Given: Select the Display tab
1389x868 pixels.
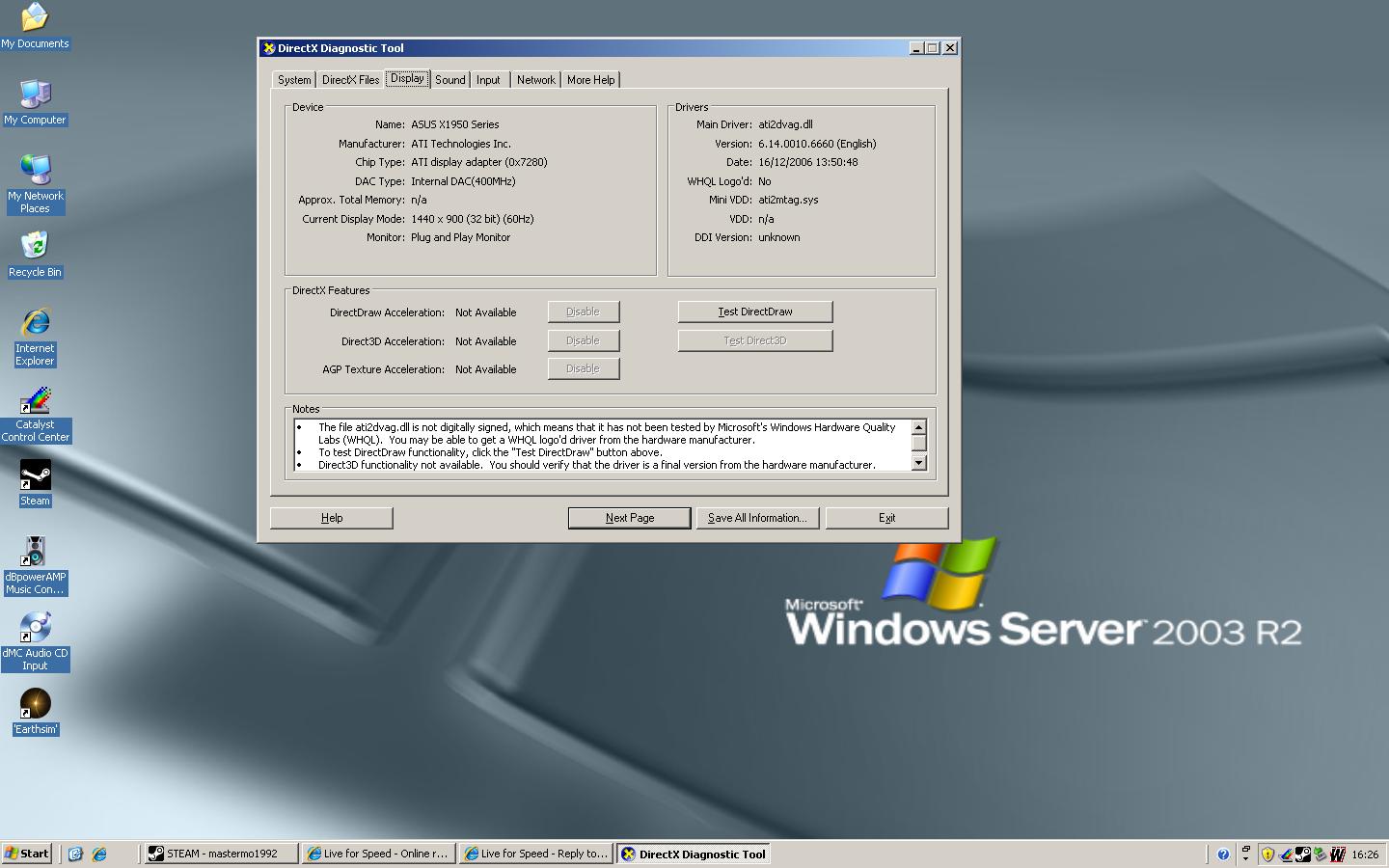Looking at the screenshot, I should pos(407,78).
